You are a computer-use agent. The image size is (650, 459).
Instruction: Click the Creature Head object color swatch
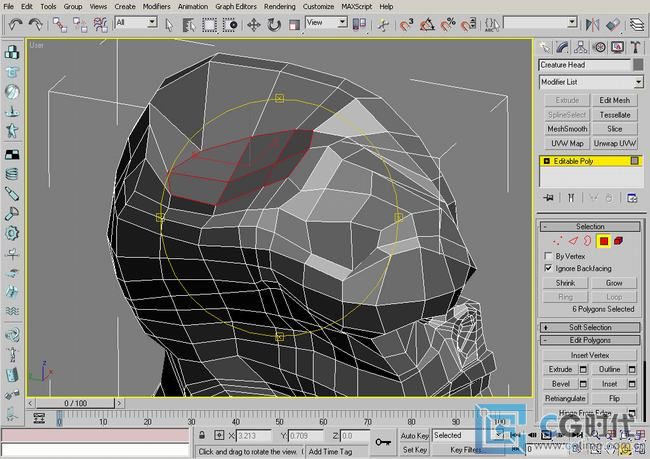click(x=638, y=65)
